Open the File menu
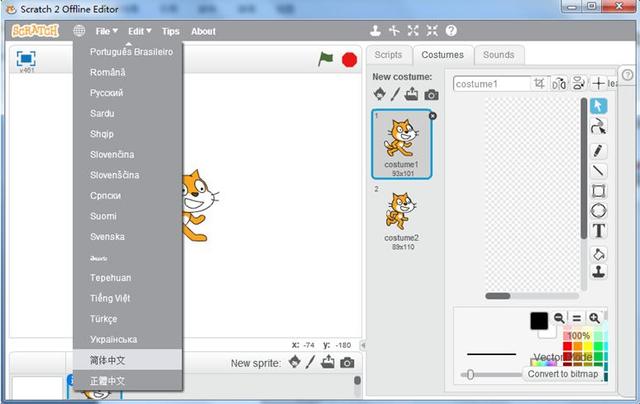The image size is (640, 404). (x=107, y=31)
